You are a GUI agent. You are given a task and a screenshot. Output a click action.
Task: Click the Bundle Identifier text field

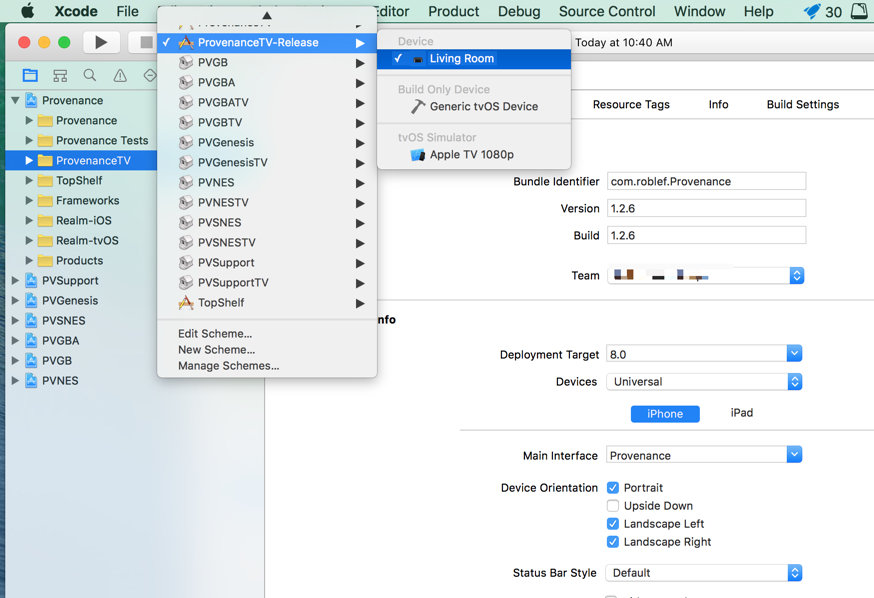click(706, 181)
